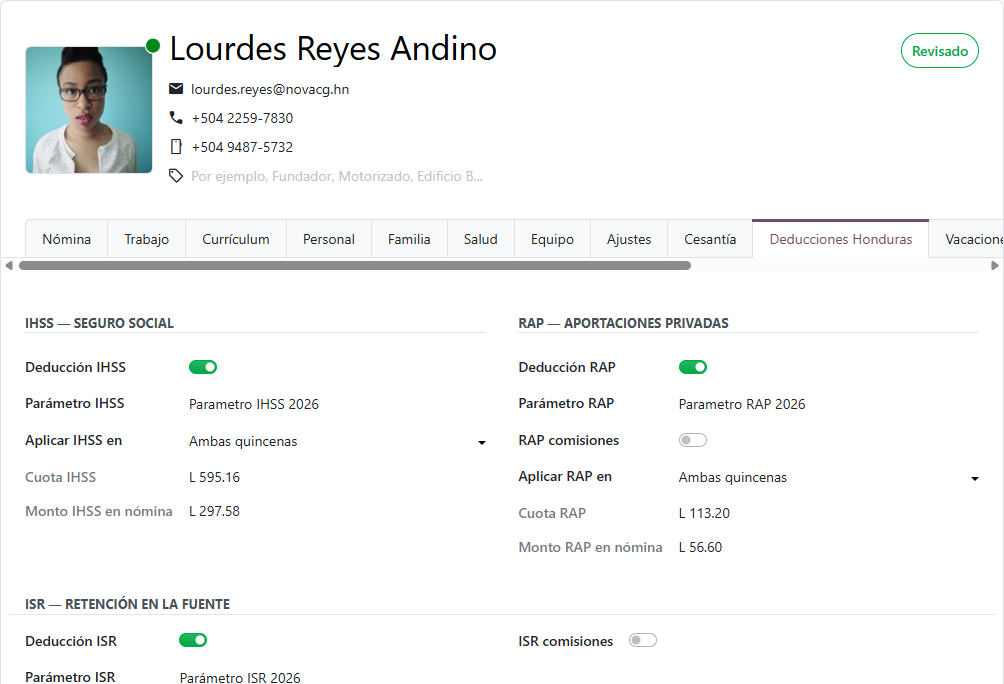
Task: Click the work phone handset icon
Action: (x=176, y=117)
